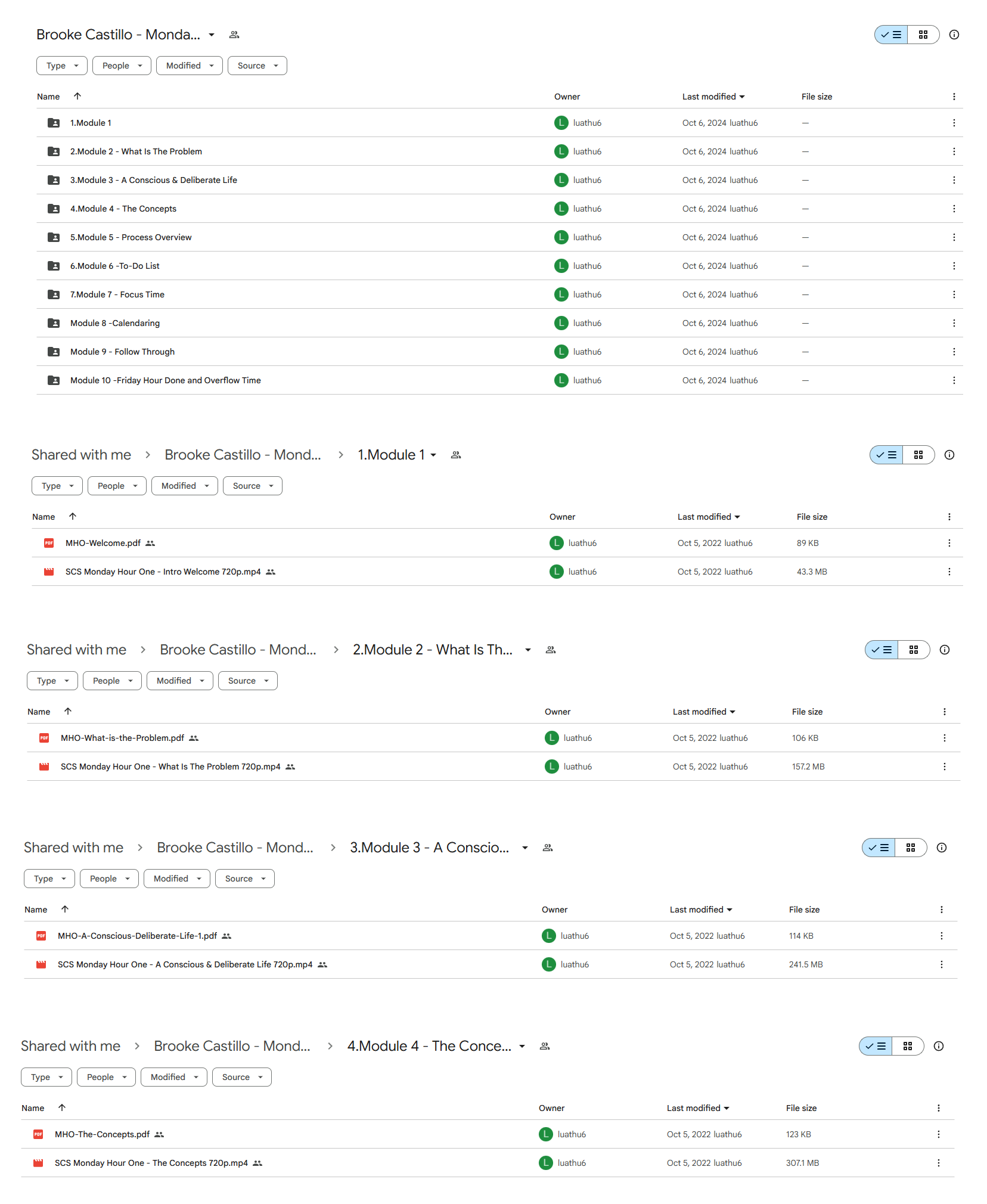Select 7.Module 7 - Focus Time folder name
This screenshot has width=987, height=1204.
117,294
